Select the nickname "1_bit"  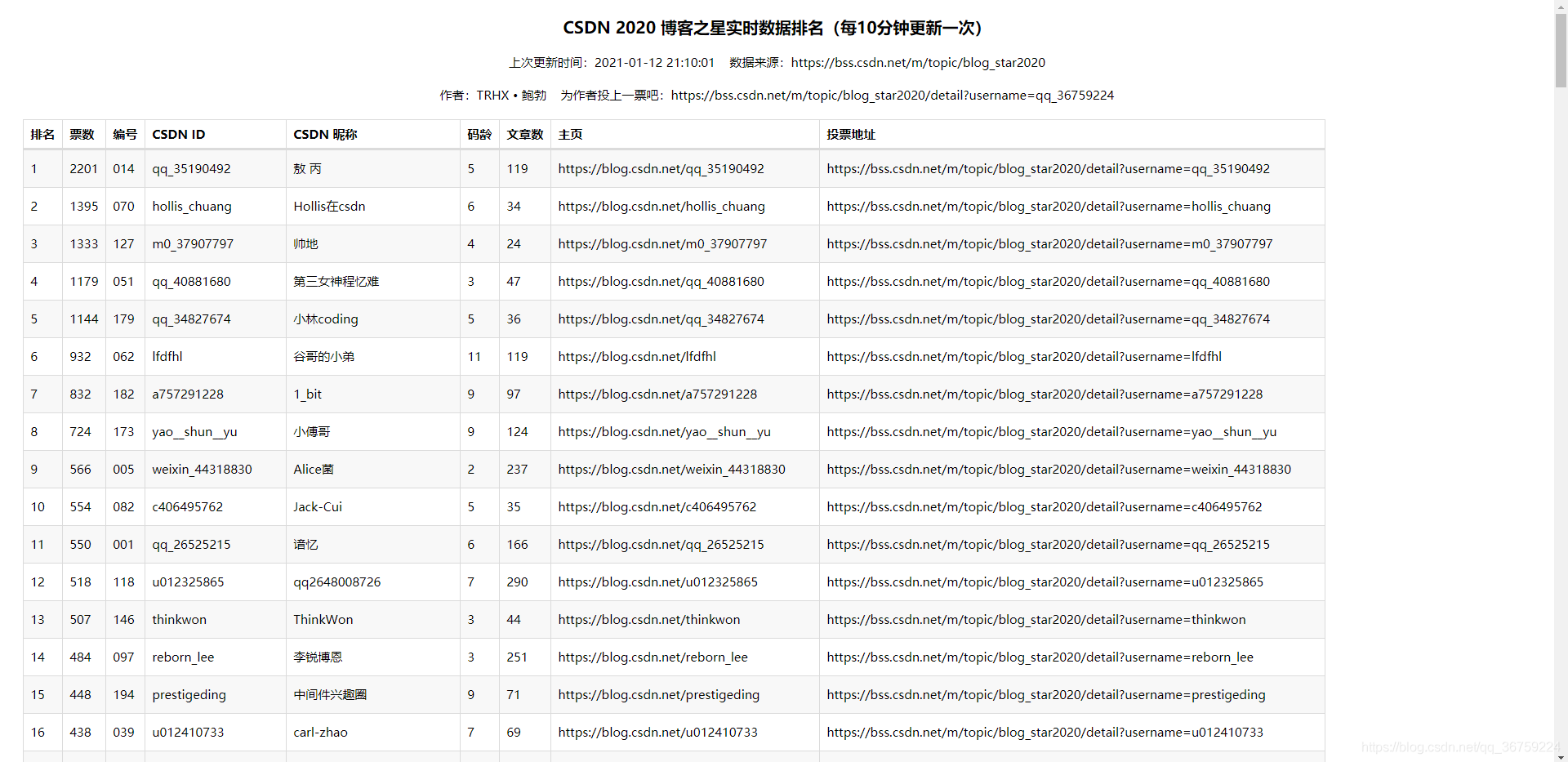pos(307,394)
